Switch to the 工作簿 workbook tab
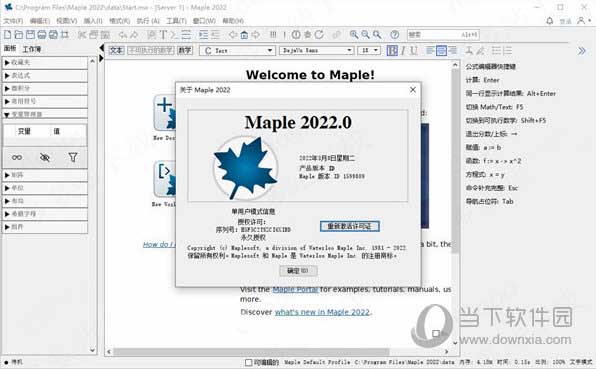The width and height of the screenshot is (596, 369). click(32, 49)
